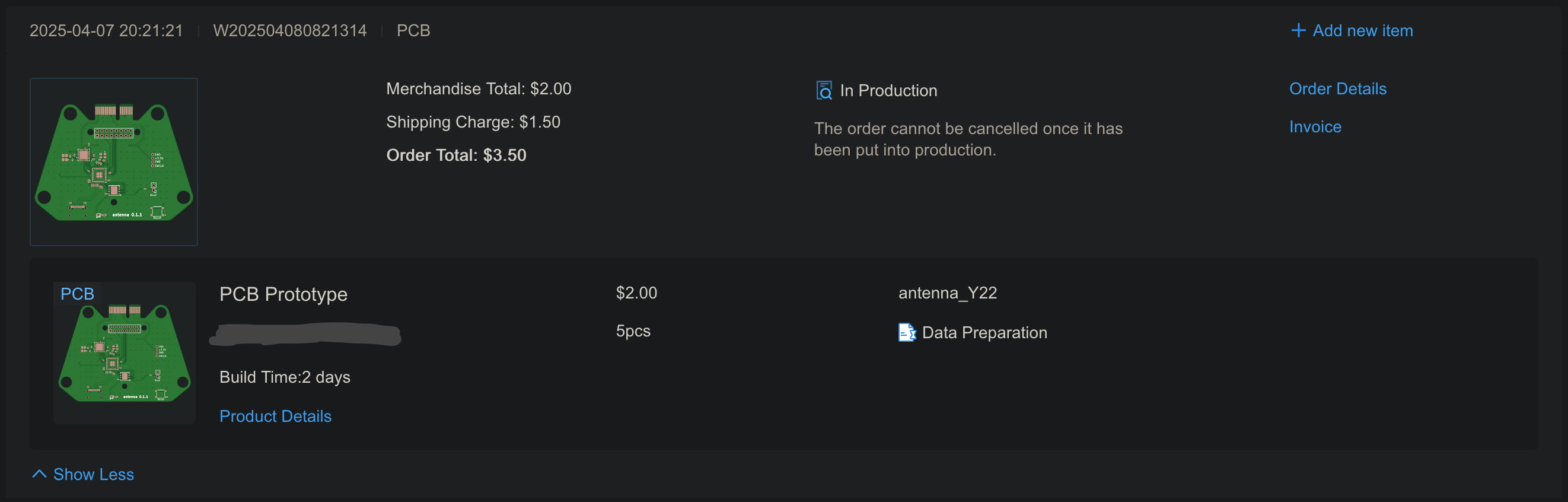
Task: Click the In Production status text
Action: (888, 91)
